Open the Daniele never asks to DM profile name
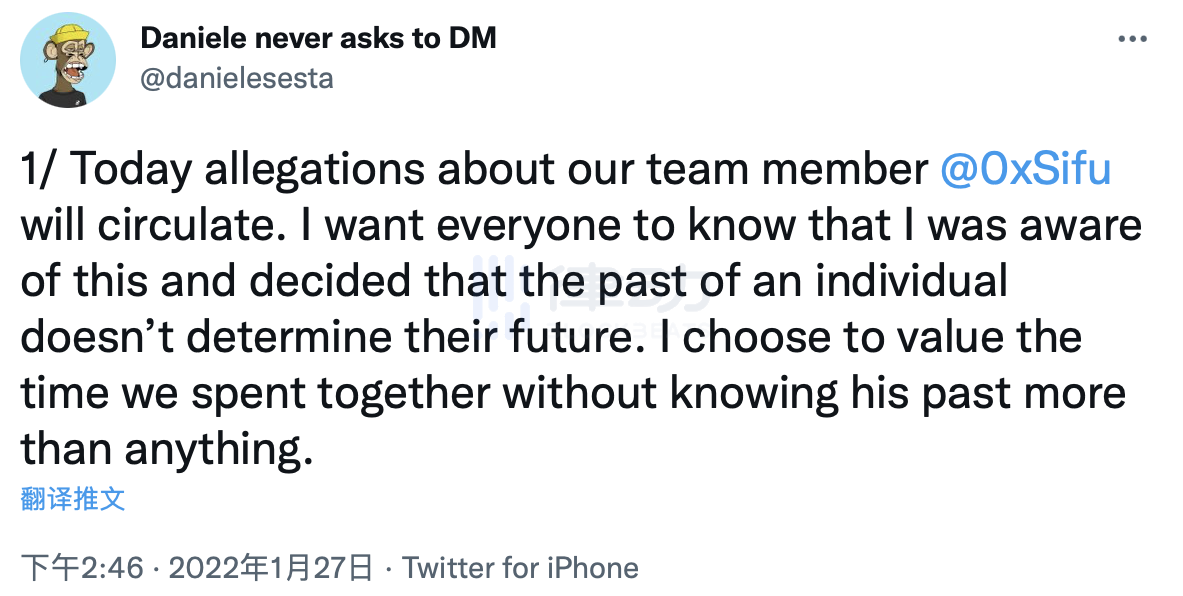Screen dimensions: 1183x596 point(318,39)
